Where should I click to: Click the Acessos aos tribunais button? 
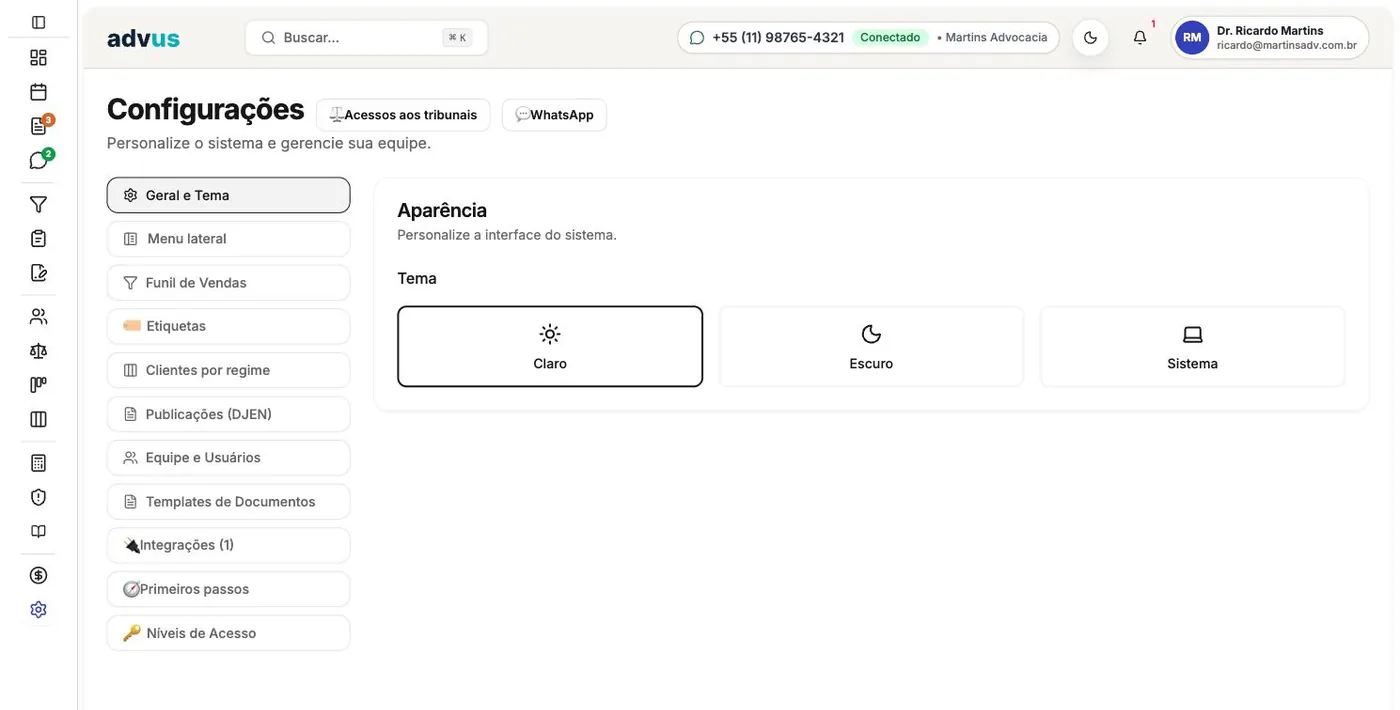click(403, 115)
